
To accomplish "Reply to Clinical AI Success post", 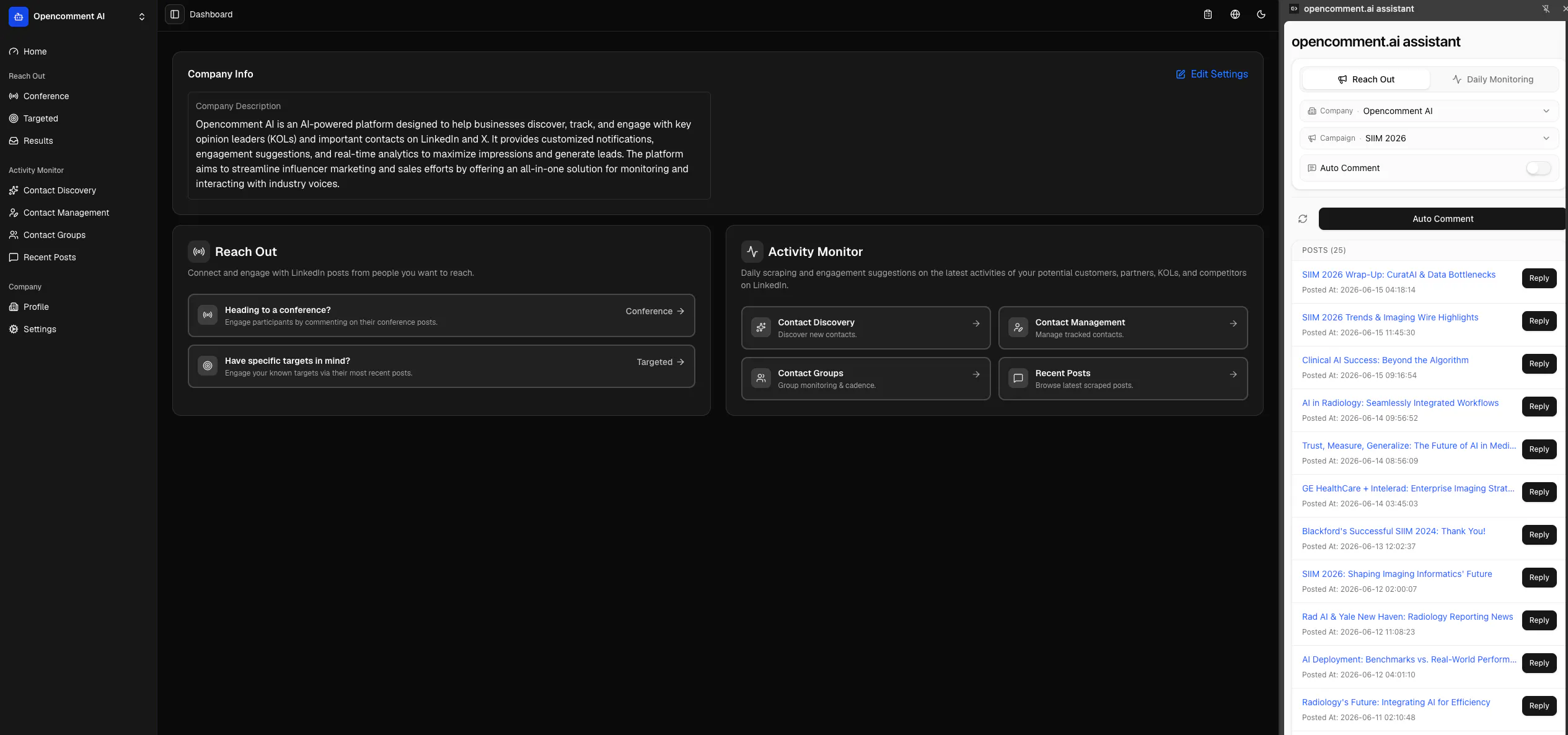I will pyautogui.click(x=1539, y=364).
